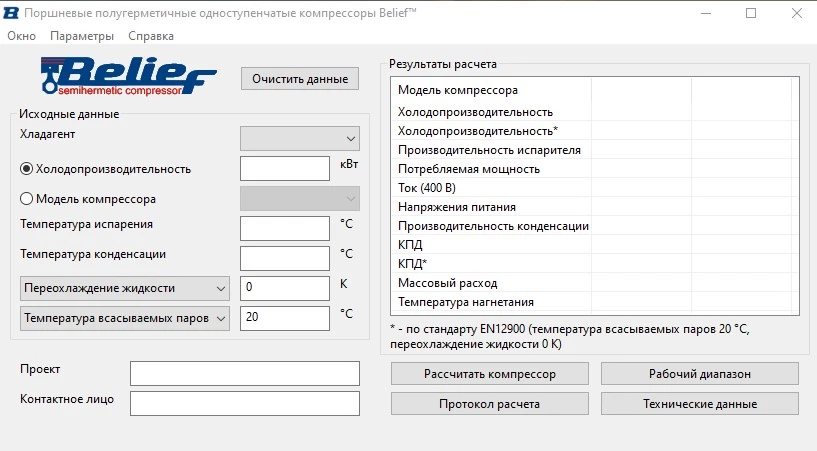Select the Массовый расход row

tap(595, 283)
